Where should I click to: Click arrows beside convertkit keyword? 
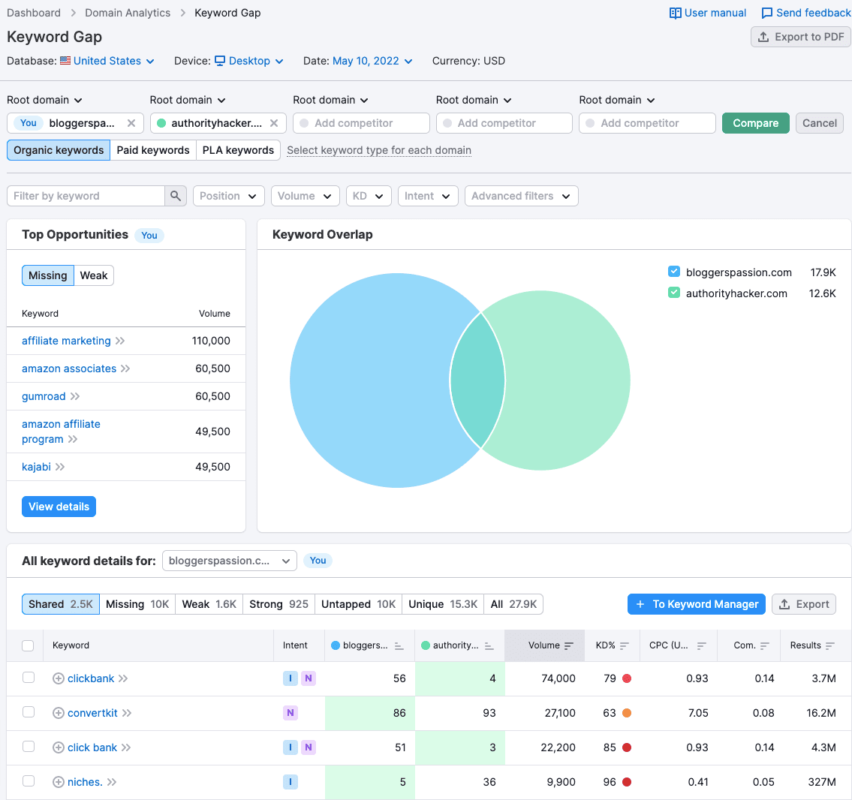[127, 713]
